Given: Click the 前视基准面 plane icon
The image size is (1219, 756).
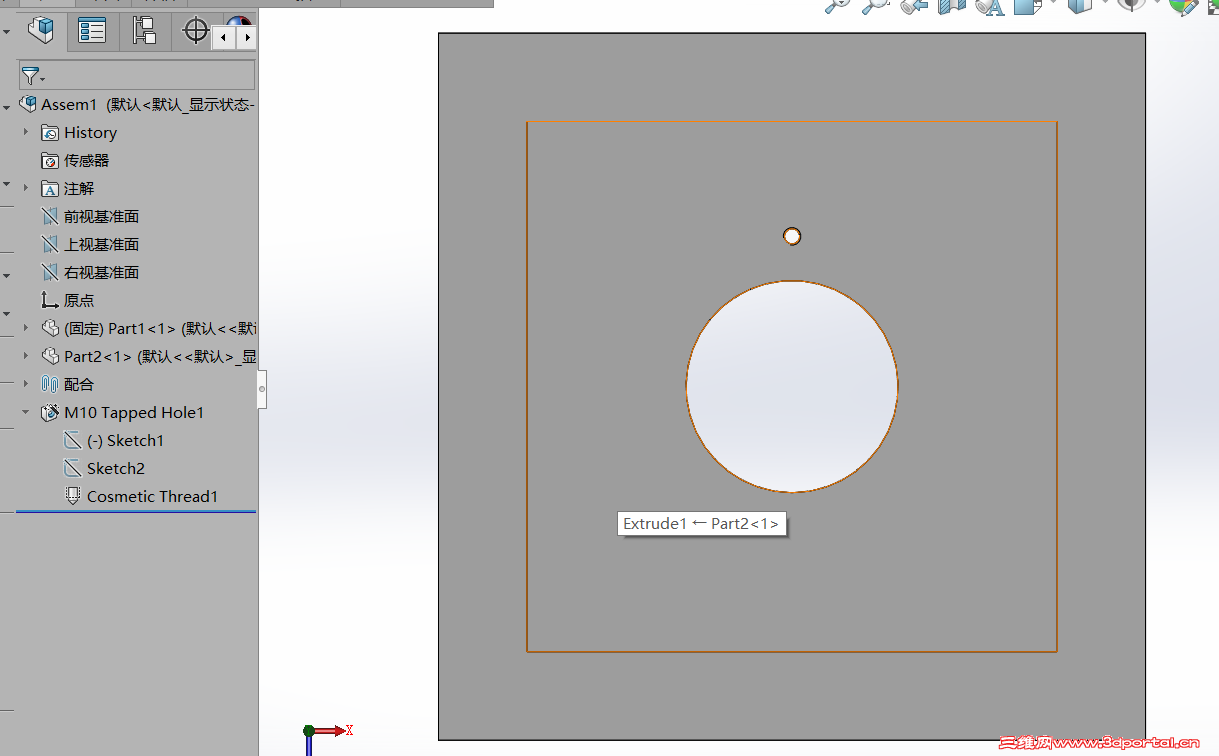Looking at the screenshot, I should coord(50,217).
